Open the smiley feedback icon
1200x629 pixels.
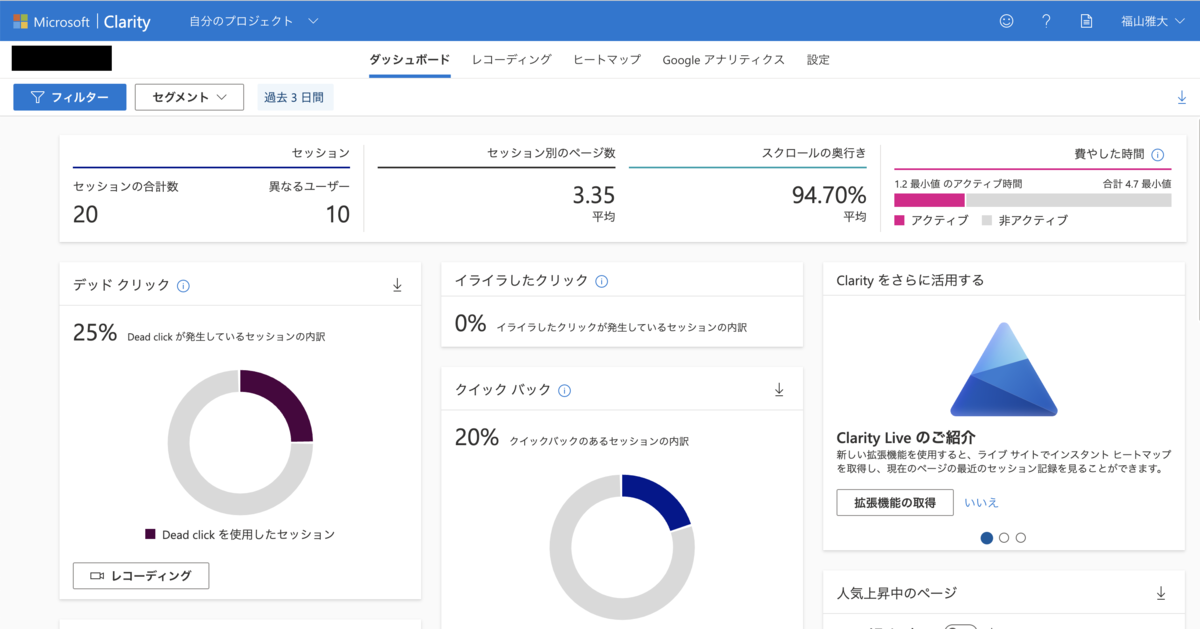pos(1007,21)
